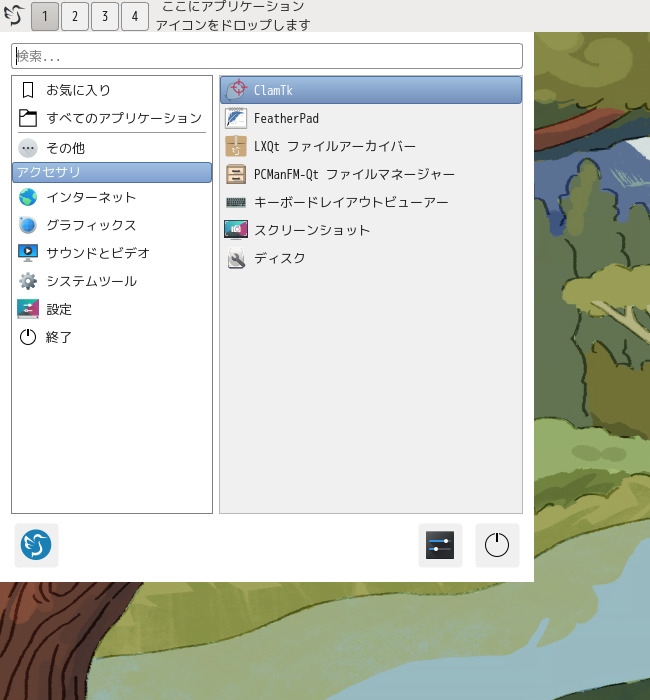Switch to workspace 4
650x700 pixels.
[x=135, y=17]
